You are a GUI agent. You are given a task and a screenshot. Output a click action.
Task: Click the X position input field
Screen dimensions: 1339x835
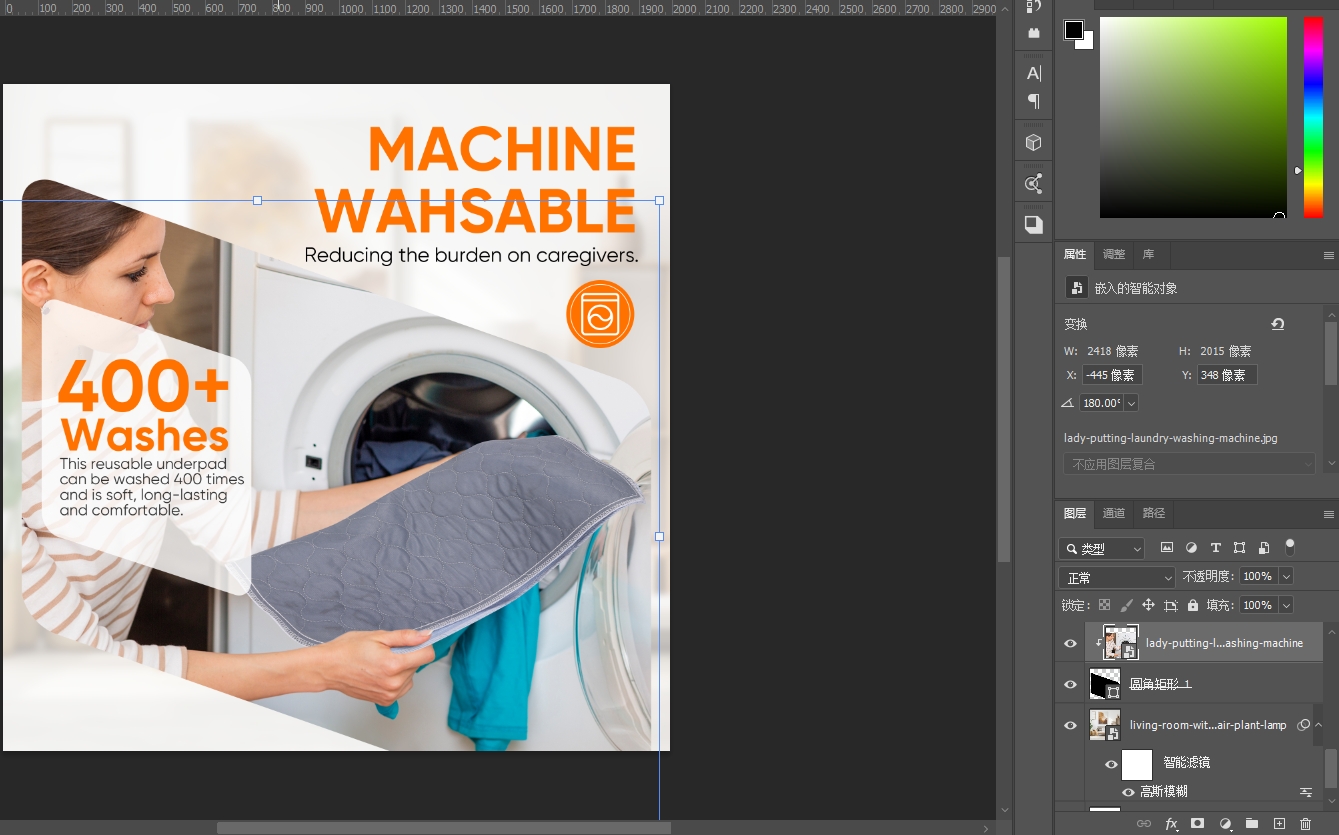pos(1112,375)
